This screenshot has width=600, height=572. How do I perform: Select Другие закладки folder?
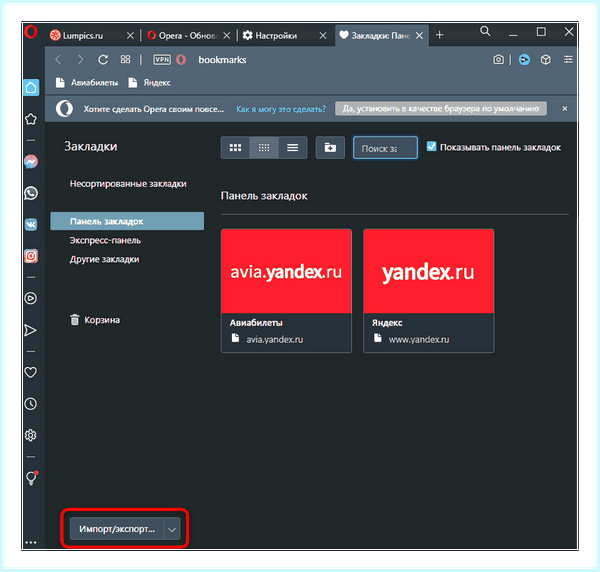tap(104, 259)
